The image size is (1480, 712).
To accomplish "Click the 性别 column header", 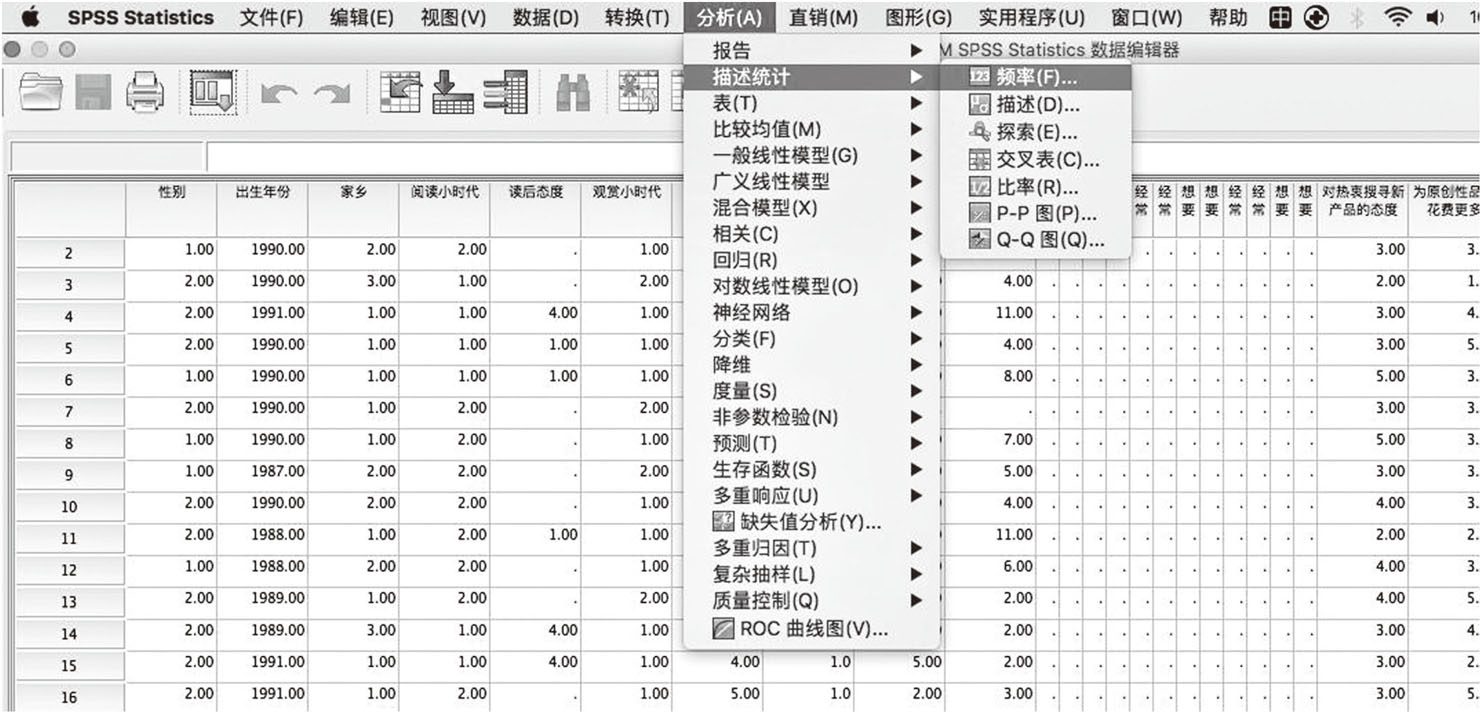I will pyautogui.click(x=171, y=207).
